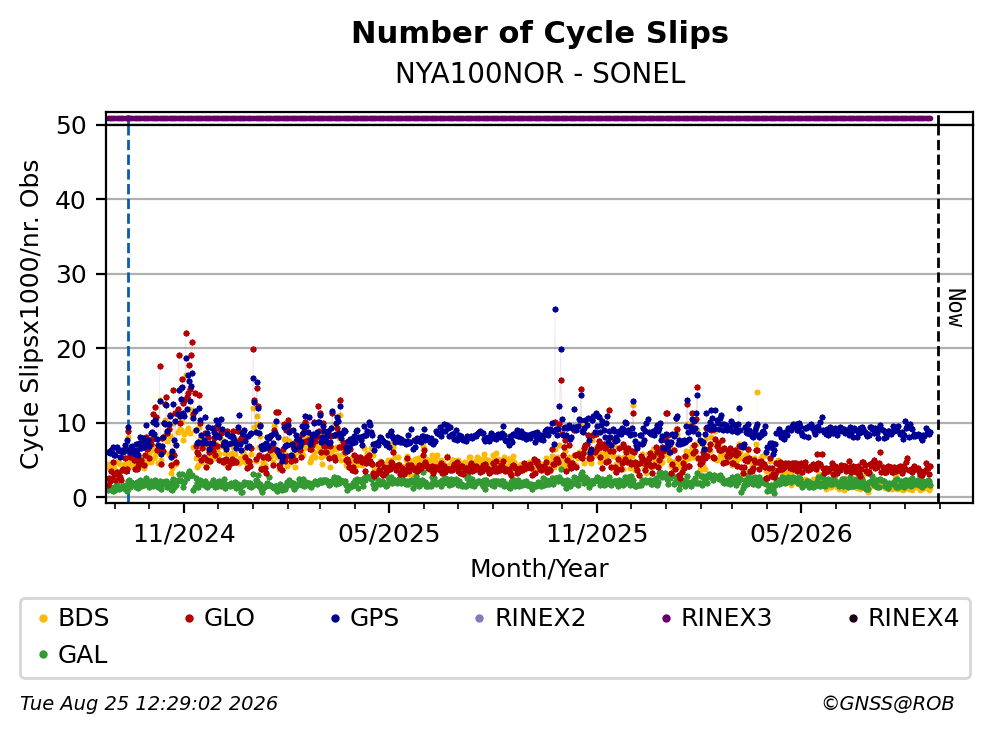
Task: Click the RINEX2 legend marker
Action: pos(479,618)
